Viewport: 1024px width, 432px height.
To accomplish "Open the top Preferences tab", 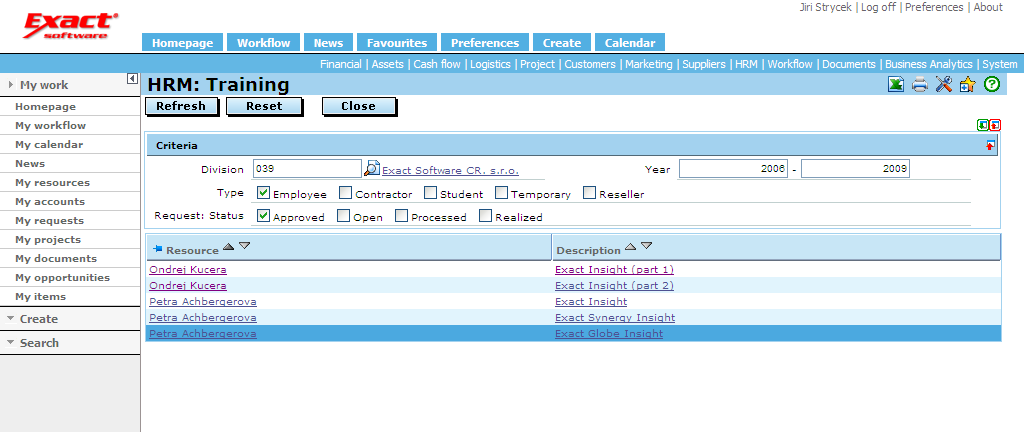I will (485, 42).
